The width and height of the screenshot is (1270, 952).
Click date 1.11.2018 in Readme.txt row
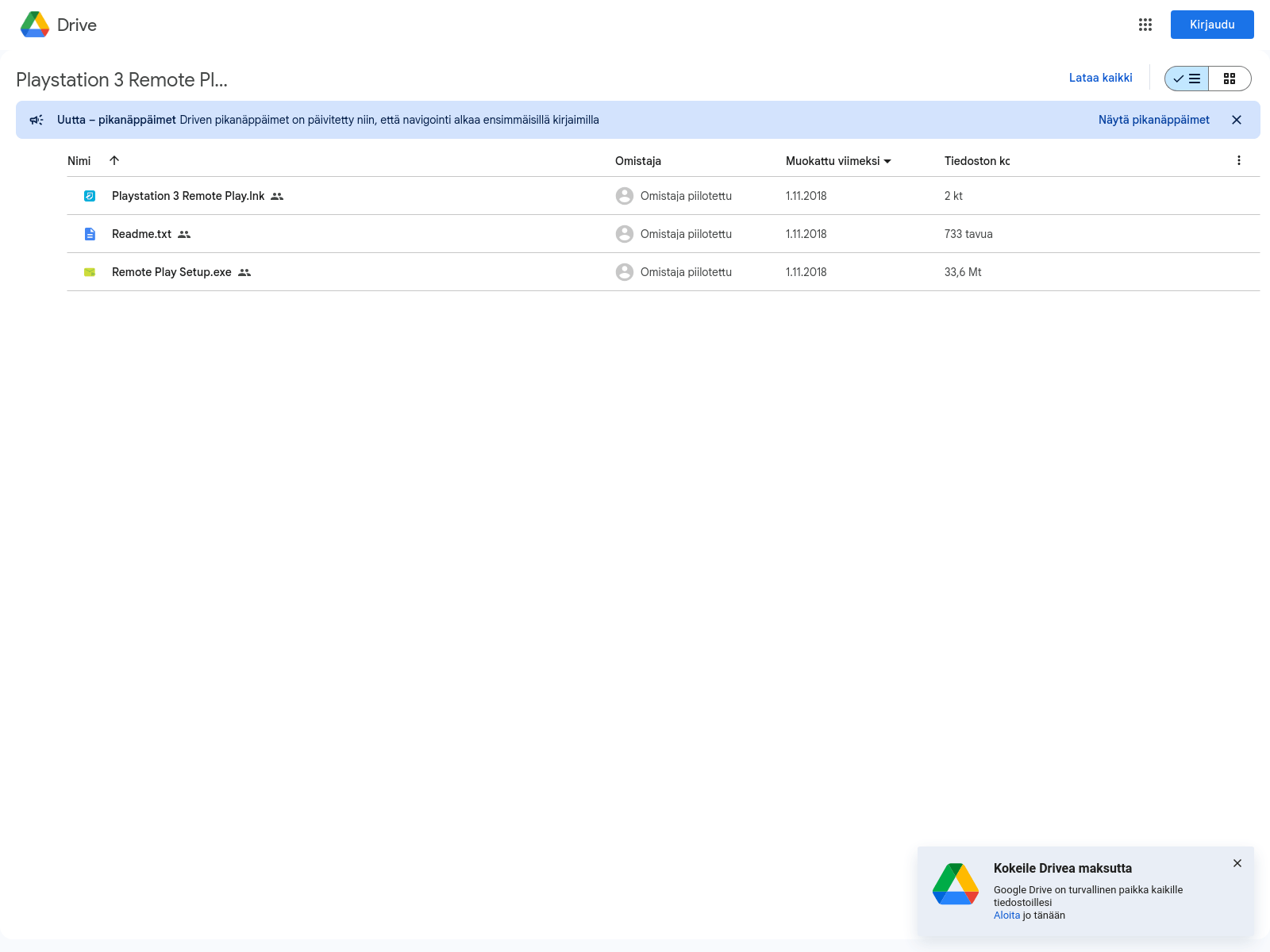(x=806, y=234)
